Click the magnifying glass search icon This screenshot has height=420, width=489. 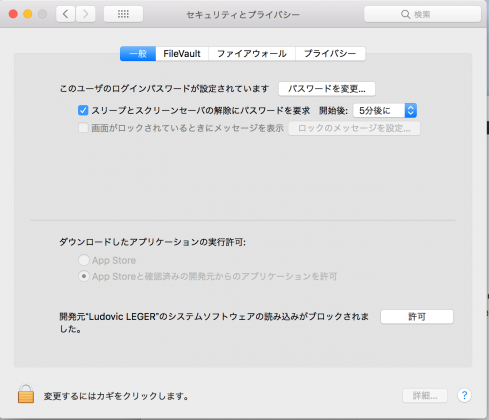(x=405, y=14)
